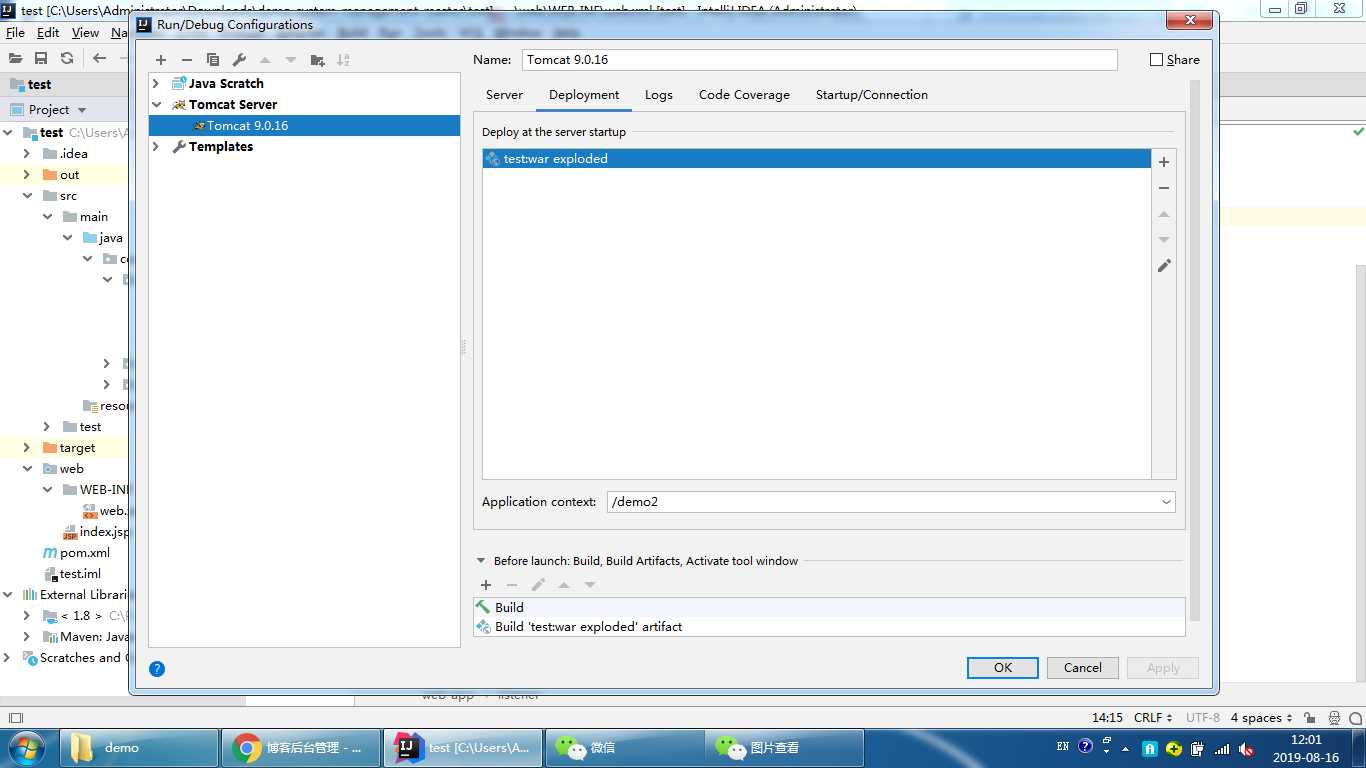
Task: Expand the target folder in Project tree
Action: click(x=27, y=448)
